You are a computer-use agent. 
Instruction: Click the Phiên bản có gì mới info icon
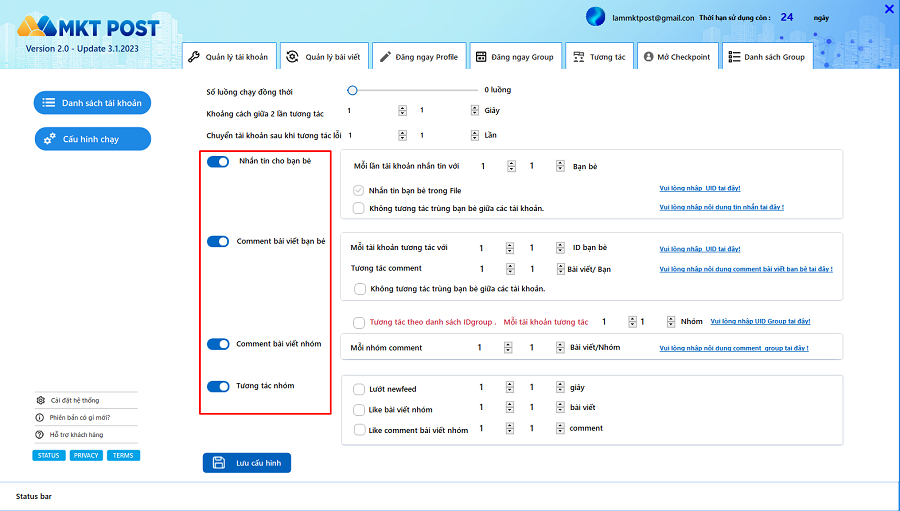pos(40,417)
